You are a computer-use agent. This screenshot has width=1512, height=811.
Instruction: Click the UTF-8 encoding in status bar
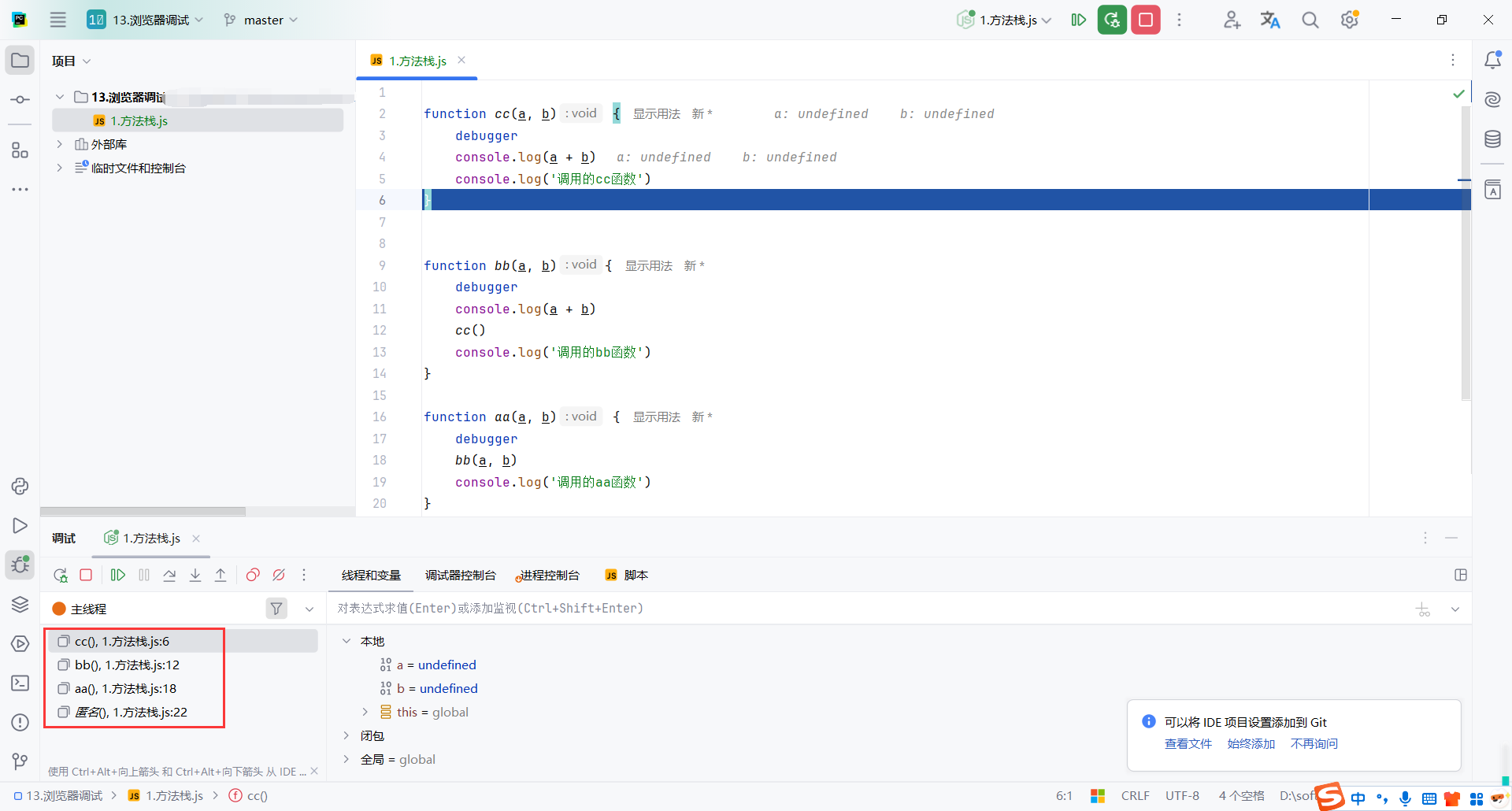1182,796
